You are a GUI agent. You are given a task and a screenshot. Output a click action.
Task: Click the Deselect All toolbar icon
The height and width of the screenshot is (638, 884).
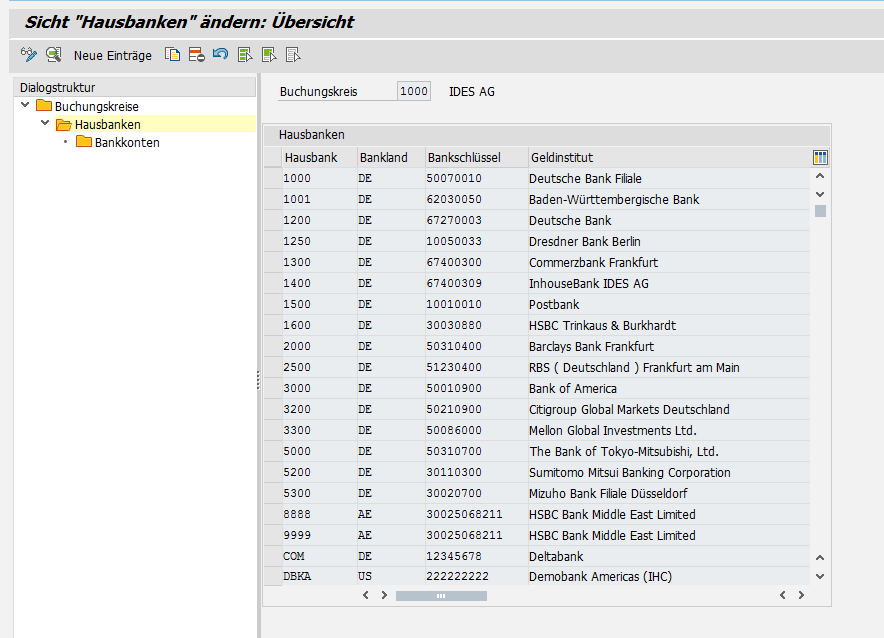tap(292, 55)
